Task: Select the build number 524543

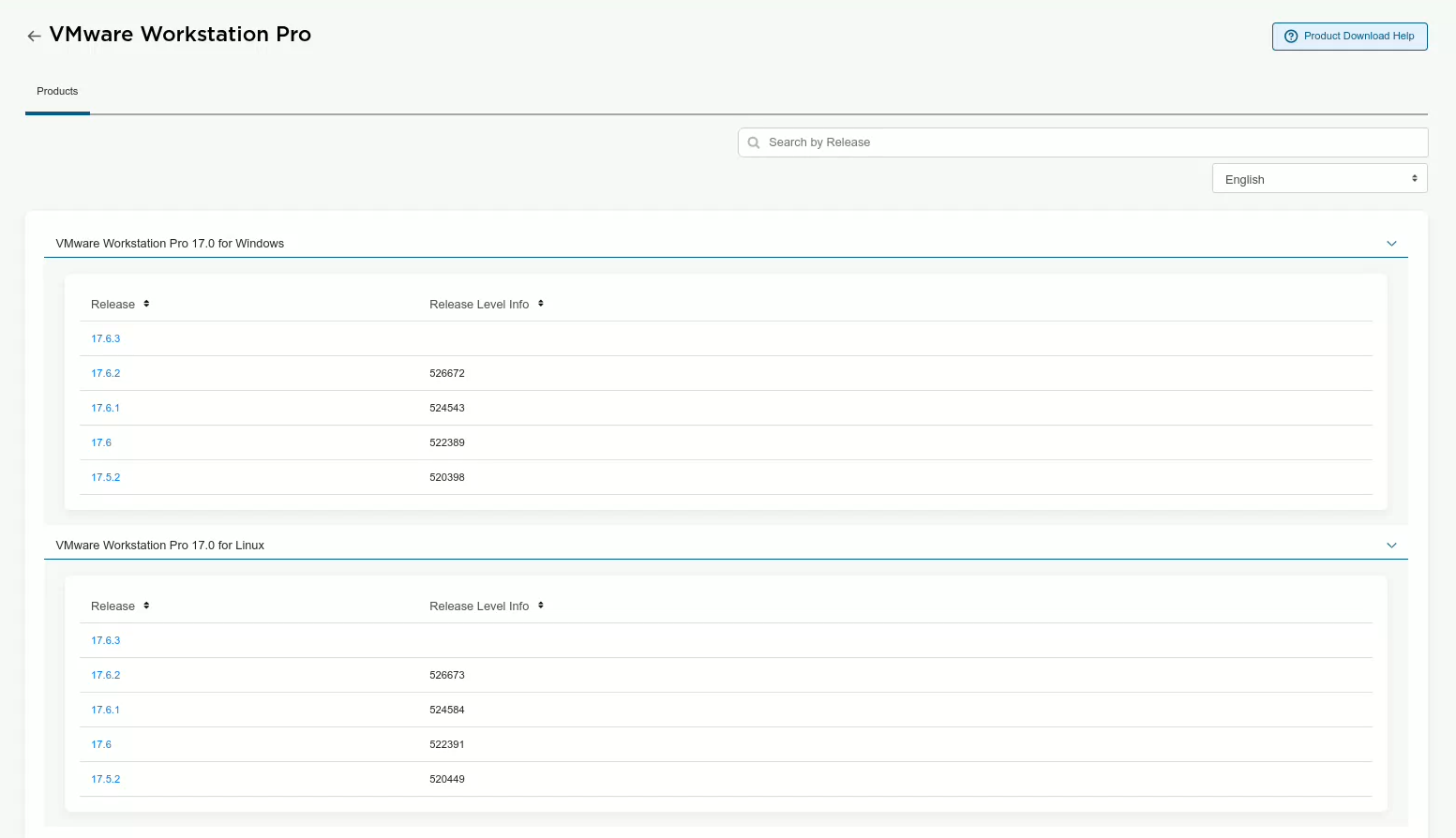Action: (447, 408)
